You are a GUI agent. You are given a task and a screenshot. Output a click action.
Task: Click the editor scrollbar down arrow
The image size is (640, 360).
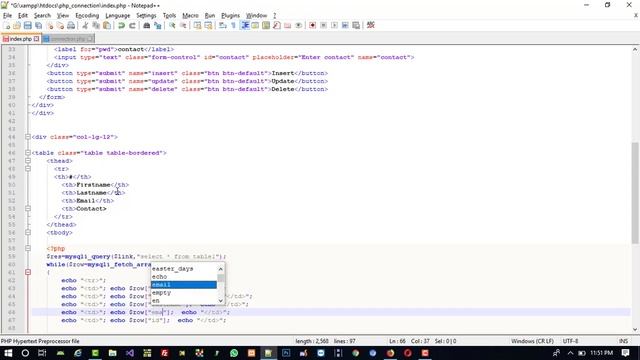coord(635,329)
